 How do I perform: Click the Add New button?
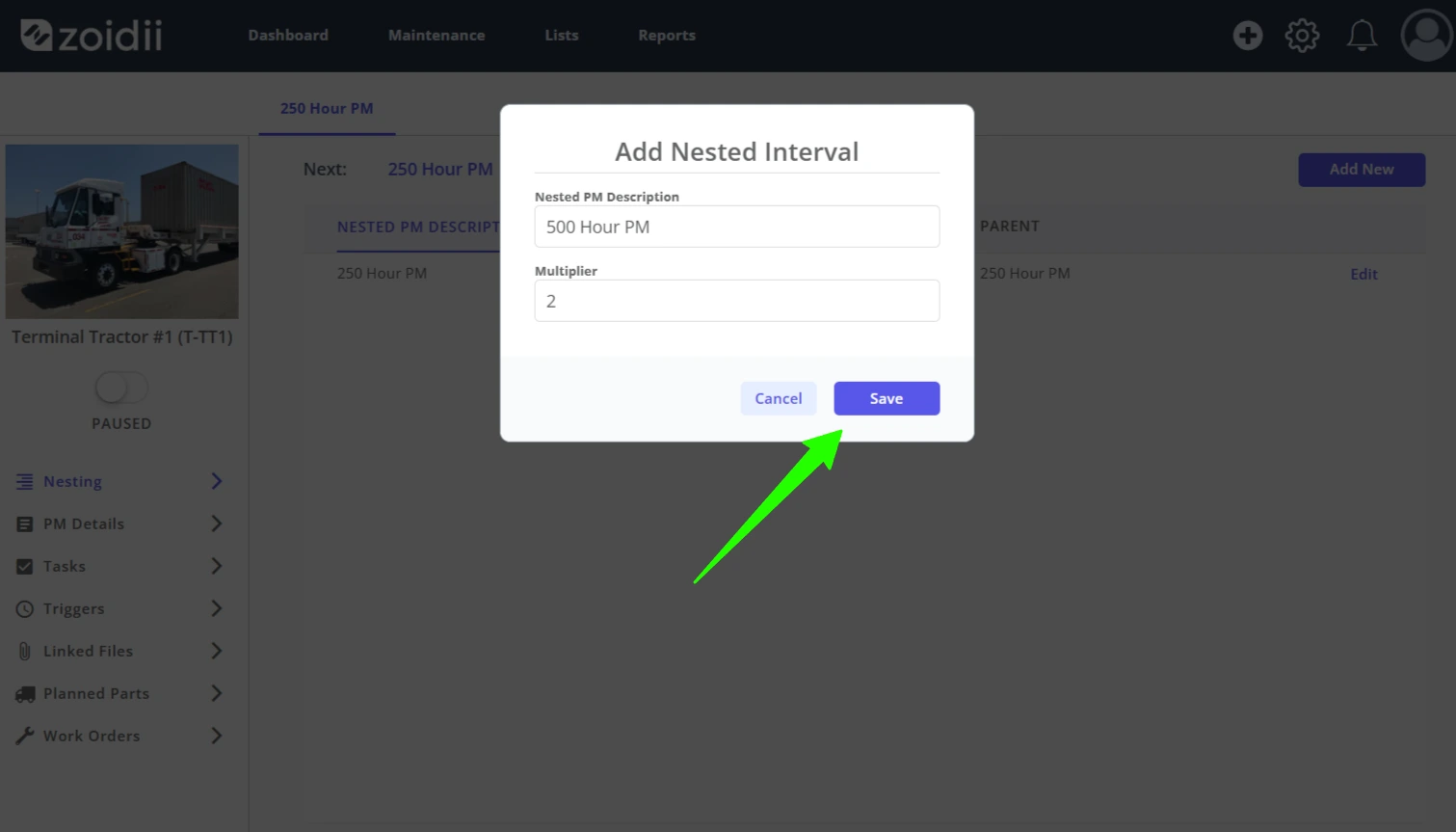pos(1362,170)
